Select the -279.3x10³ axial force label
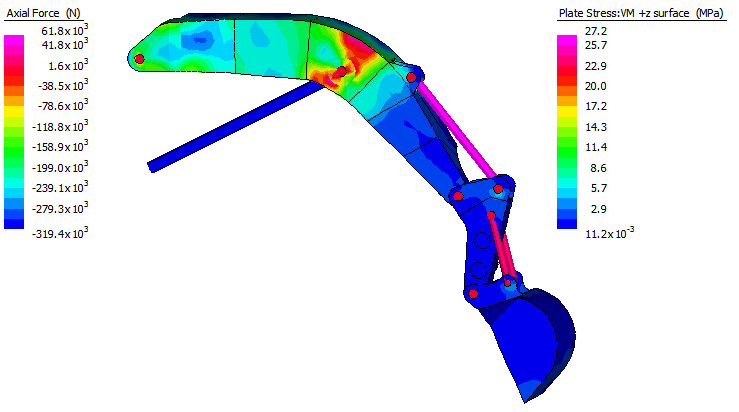The height and width of the screenshot is (412, 739). click(60, 208)
